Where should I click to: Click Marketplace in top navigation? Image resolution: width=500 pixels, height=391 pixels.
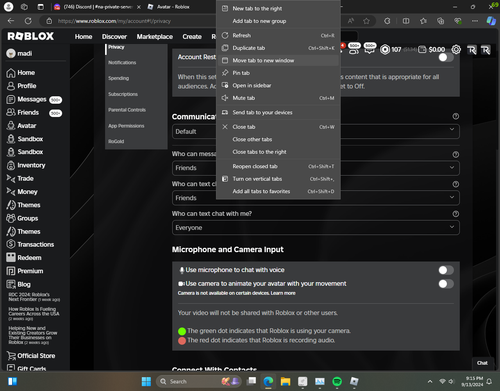click(x=155, y=37)
